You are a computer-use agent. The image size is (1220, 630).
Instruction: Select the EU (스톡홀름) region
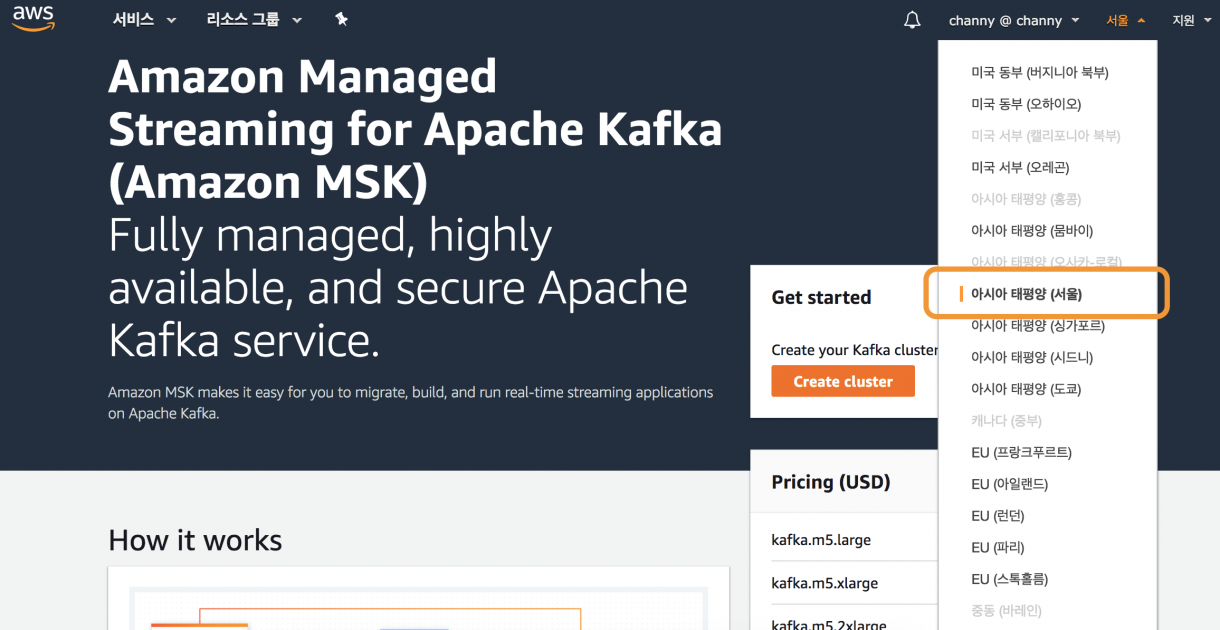pos(1009,578)
